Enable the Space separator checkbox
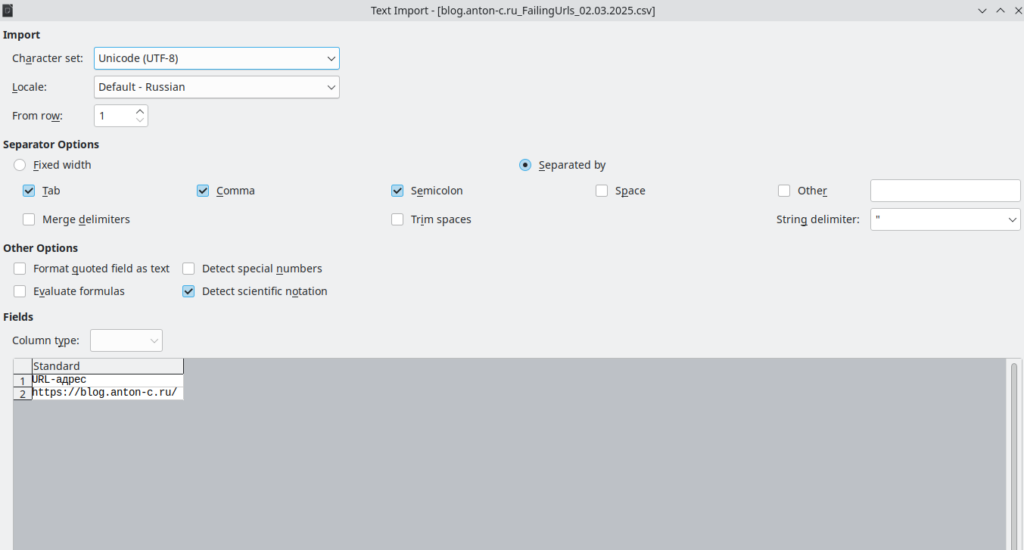 (x=602, y=191)
